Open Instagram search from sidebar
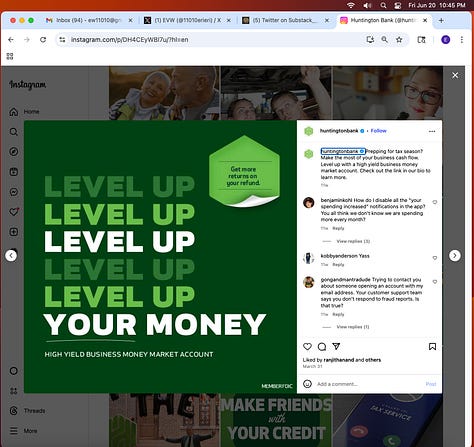This screenshot has width=474, height=447. tap(14, 132)
